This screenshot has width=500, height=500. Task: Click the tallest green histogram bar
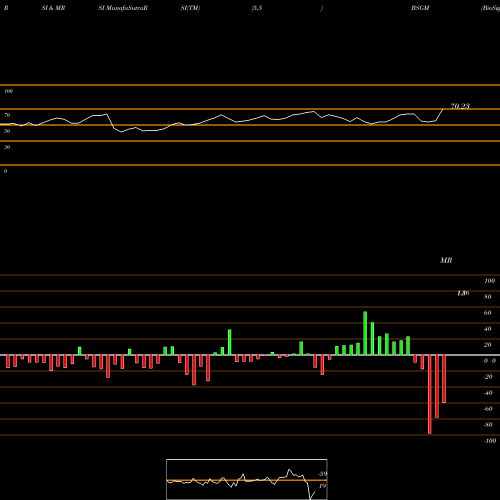coord(365,333)
